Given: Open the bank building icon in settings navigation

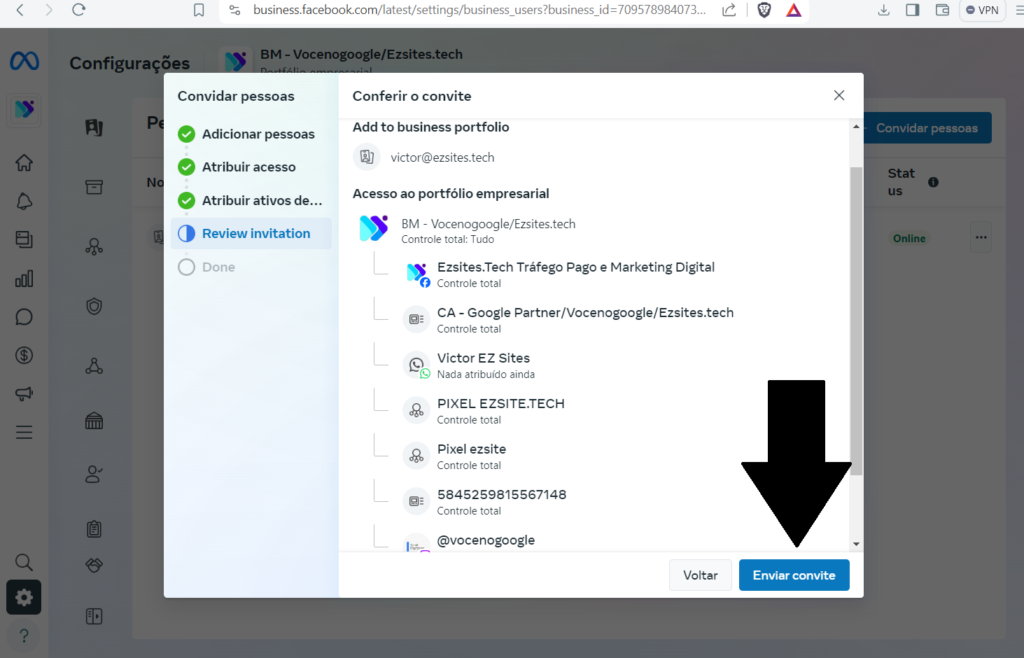Looking at the screenshot, I should coord(94,421).
